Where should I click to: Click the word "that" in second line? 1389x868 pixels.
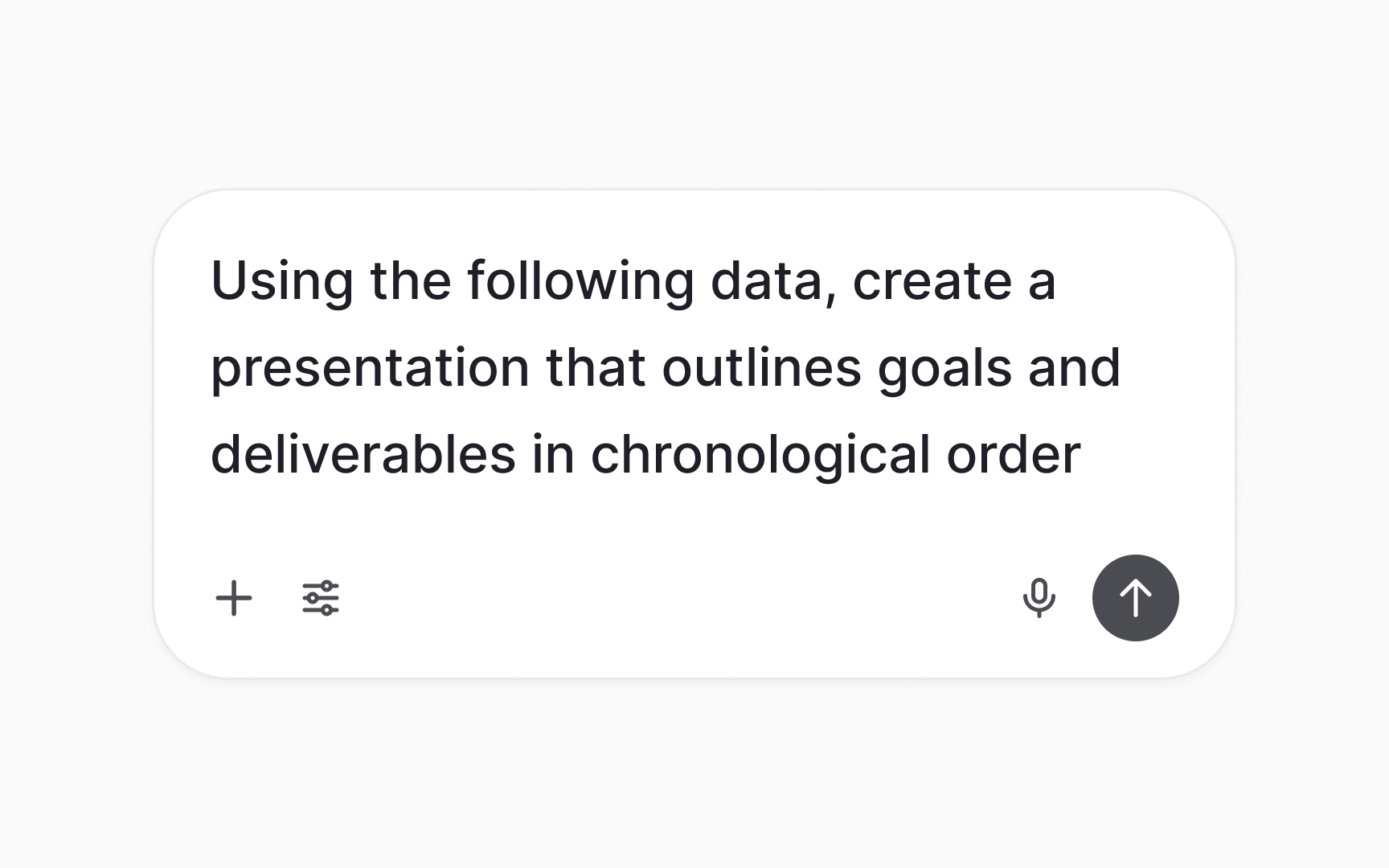tap(596, 367)
